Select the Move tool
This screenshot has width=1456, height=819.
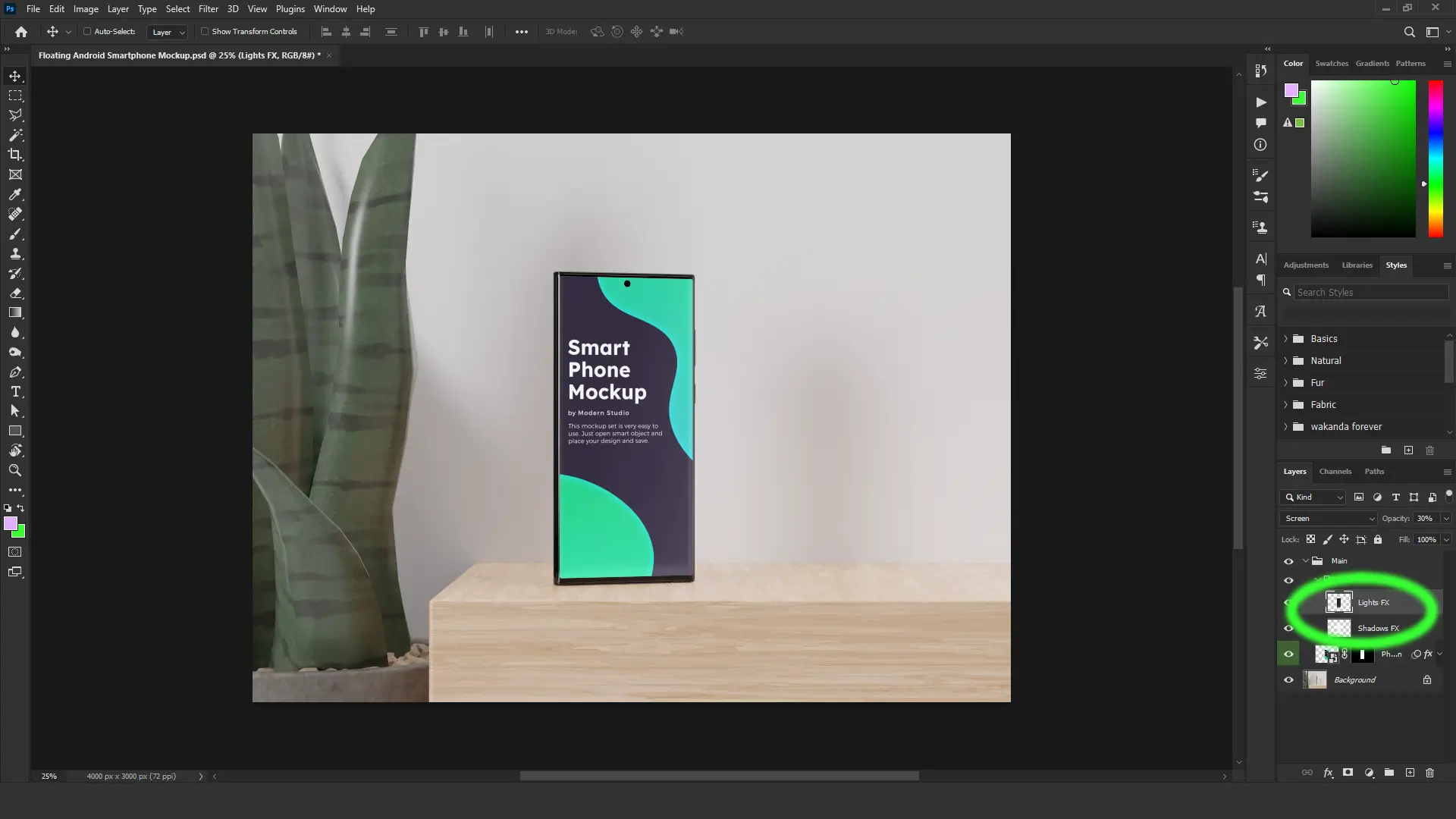coord(15,76)
